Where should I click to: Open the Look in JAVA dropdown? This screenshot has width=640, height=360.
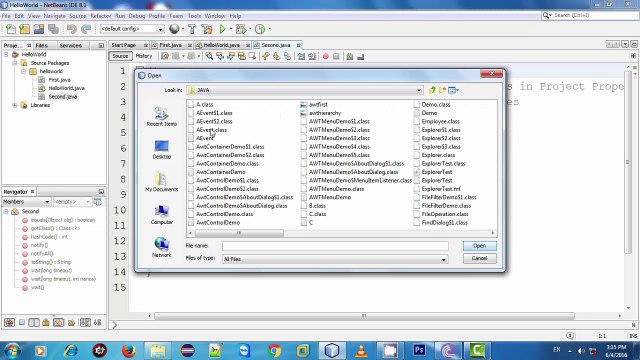pos(419,90)
